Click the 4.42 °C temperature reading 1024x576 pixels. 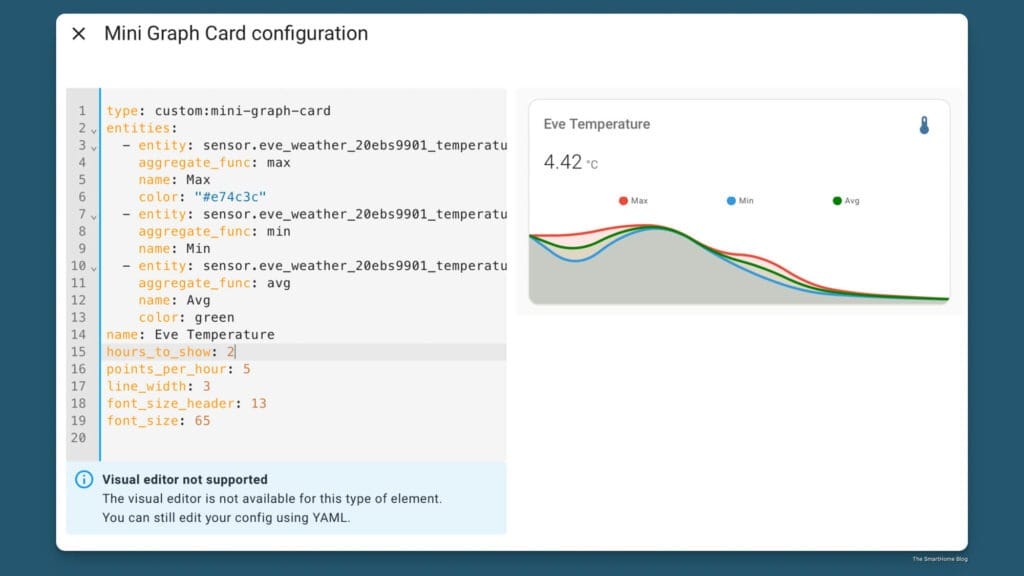[566, 161]
